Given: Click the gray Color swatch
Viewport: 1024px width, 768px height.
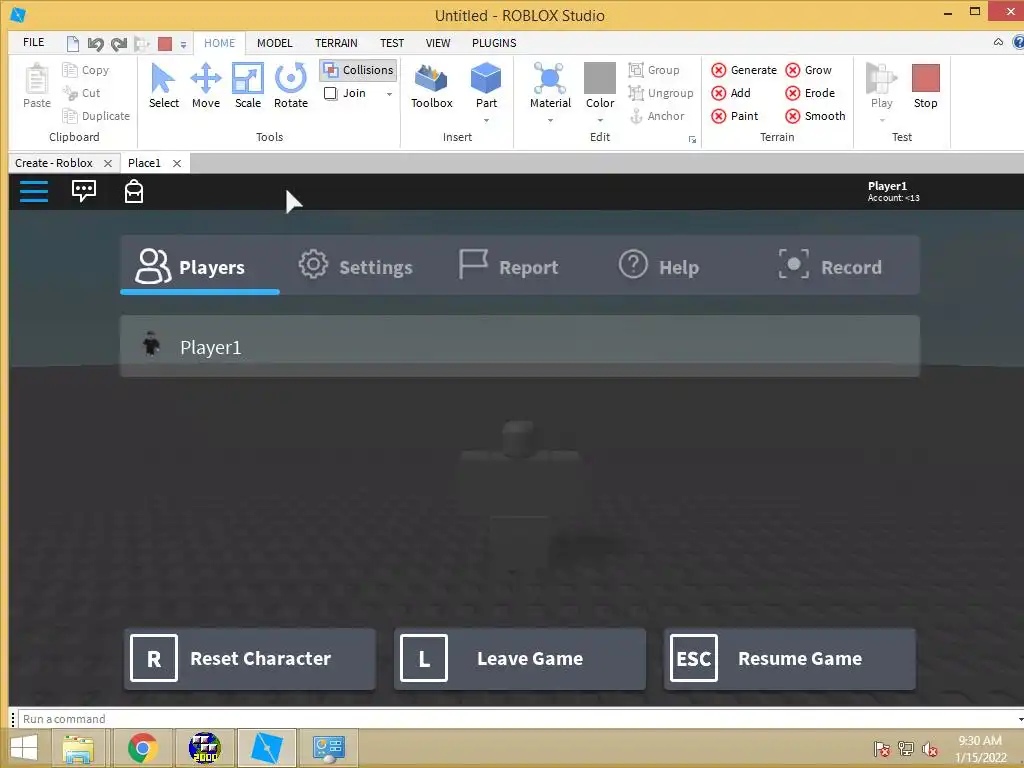Looking at the screenshot, I should pyautogui.click(x=600, y=78).
